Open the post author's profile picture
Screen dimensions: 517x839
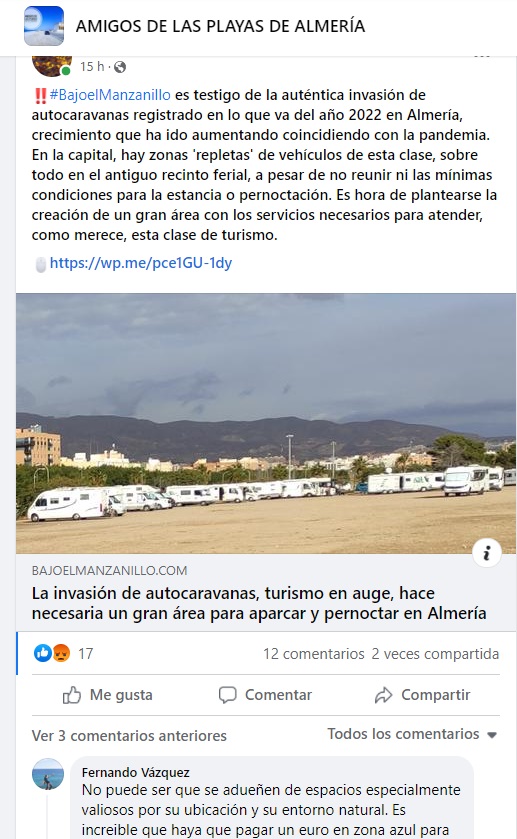51,65
